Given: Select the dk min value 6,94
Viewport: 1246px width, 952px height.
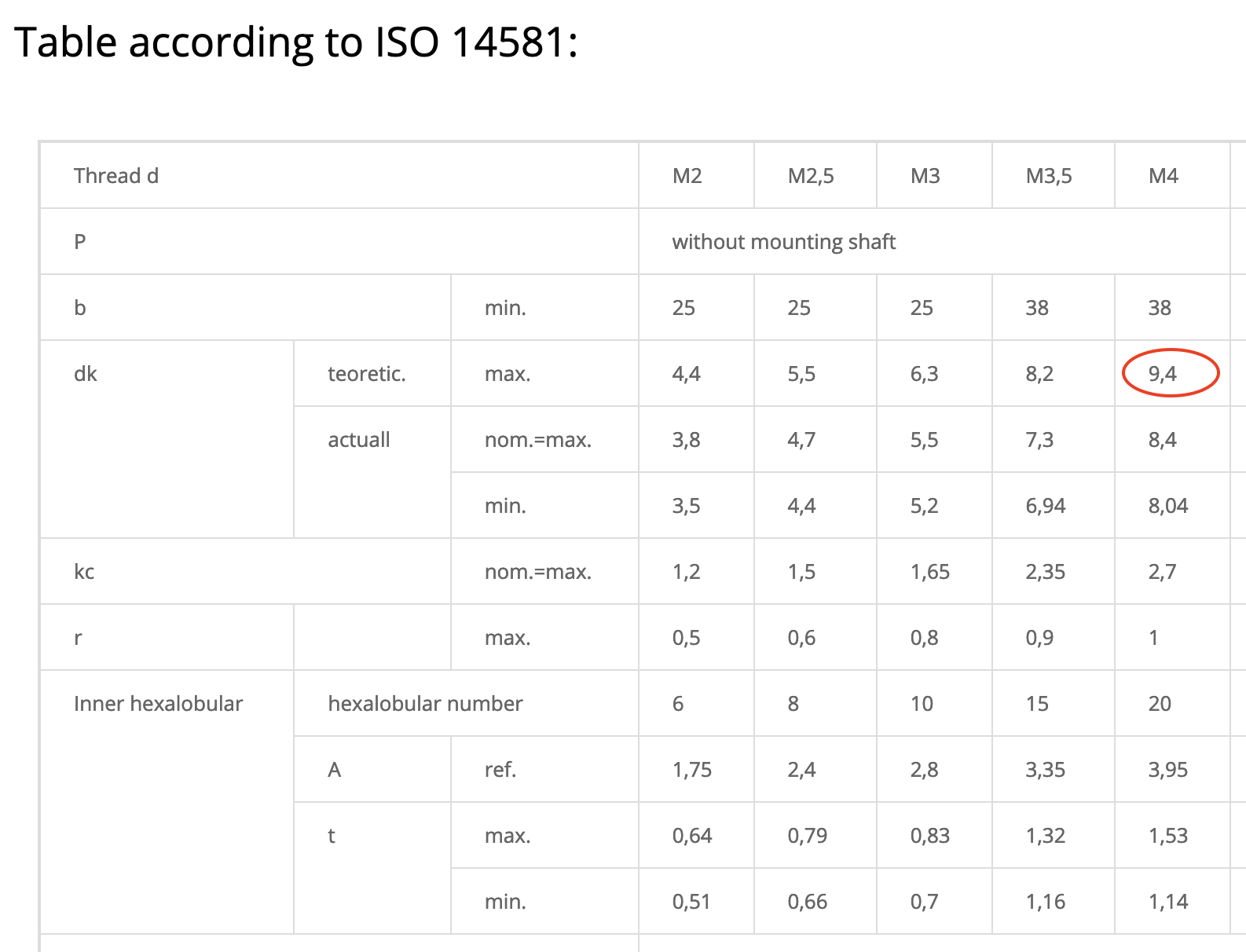Looking at the screenshot, I should pos(1046,506).
